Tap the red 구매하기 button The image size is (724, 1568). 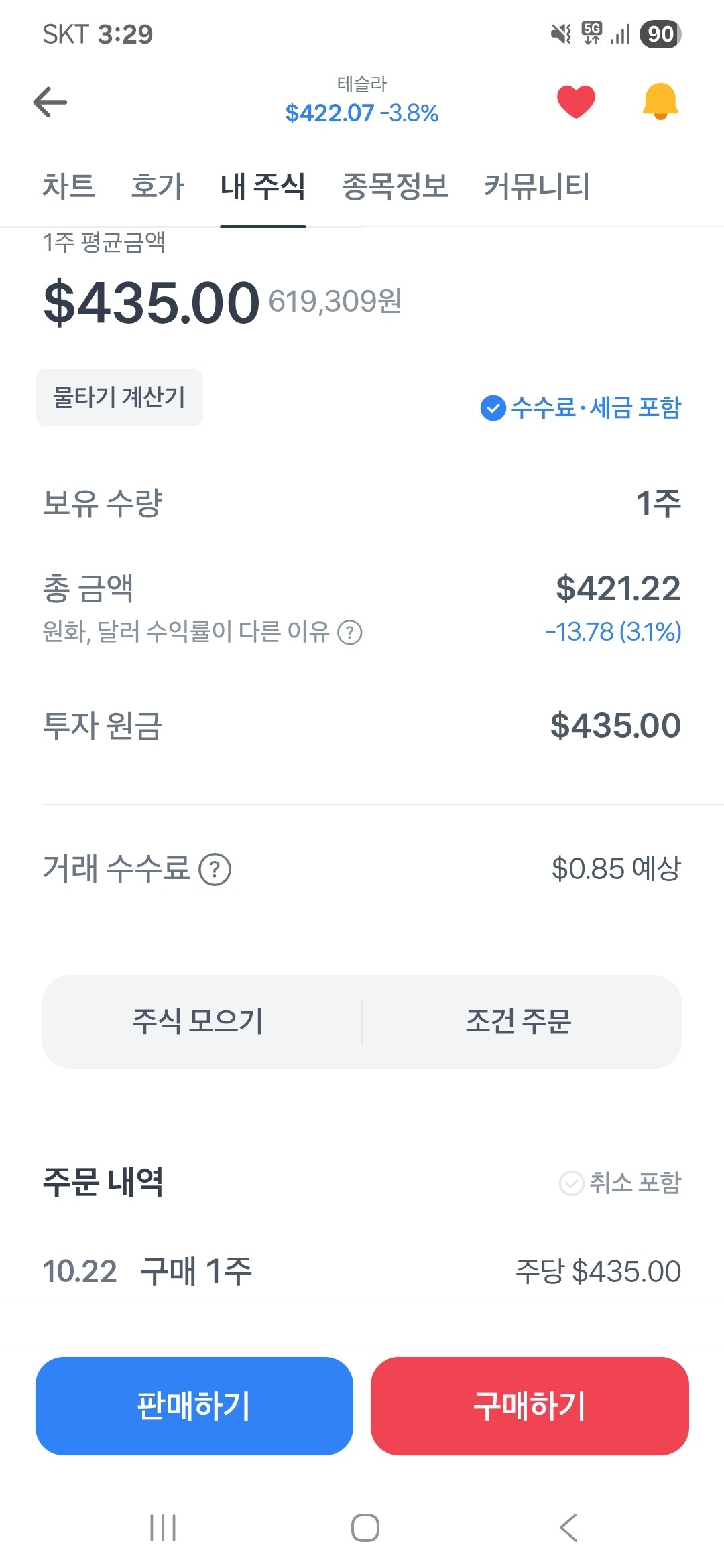(530, 1406)
